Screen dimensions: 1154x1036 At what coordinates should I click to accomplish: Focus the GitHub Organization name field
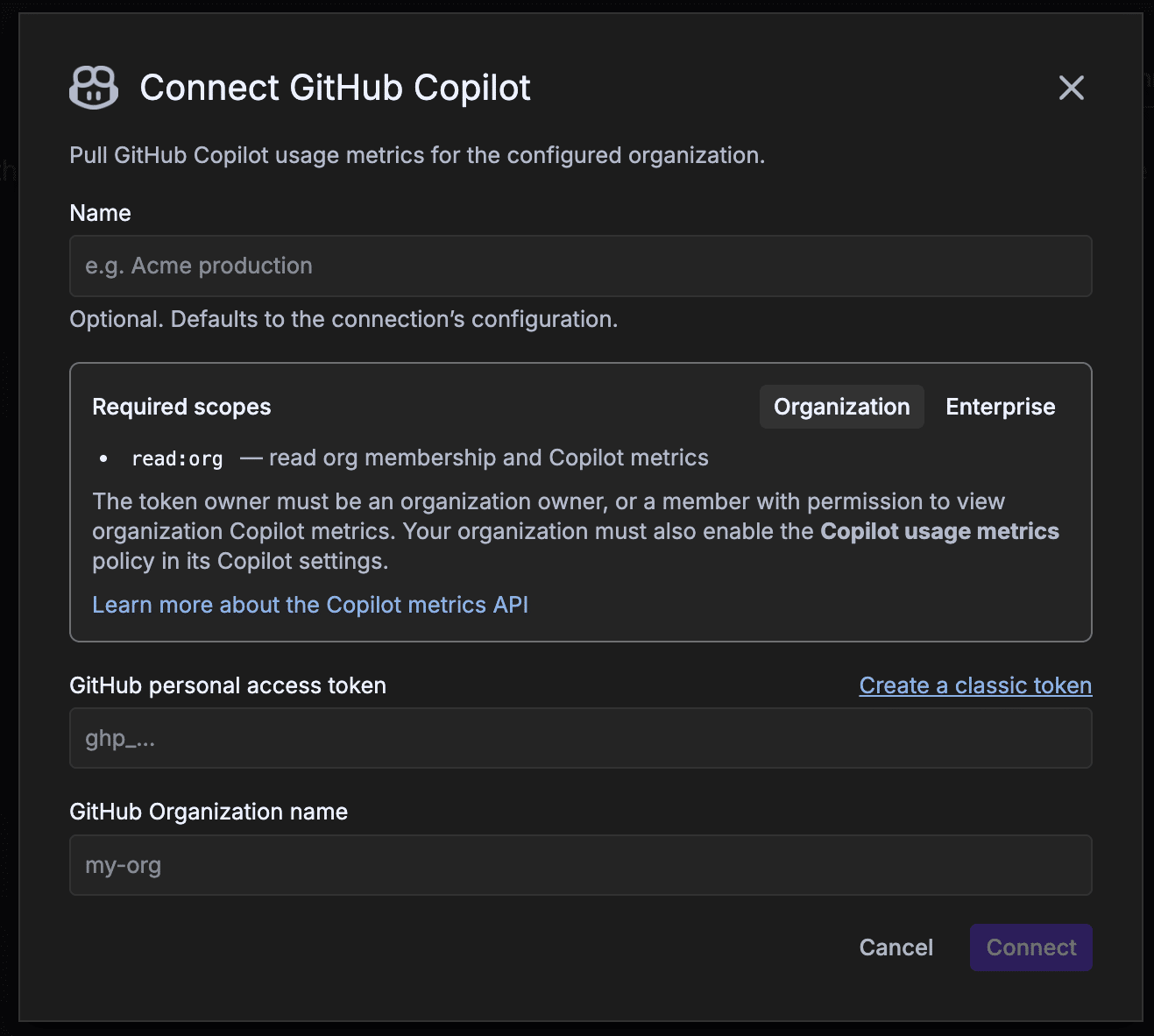[580, 865]
